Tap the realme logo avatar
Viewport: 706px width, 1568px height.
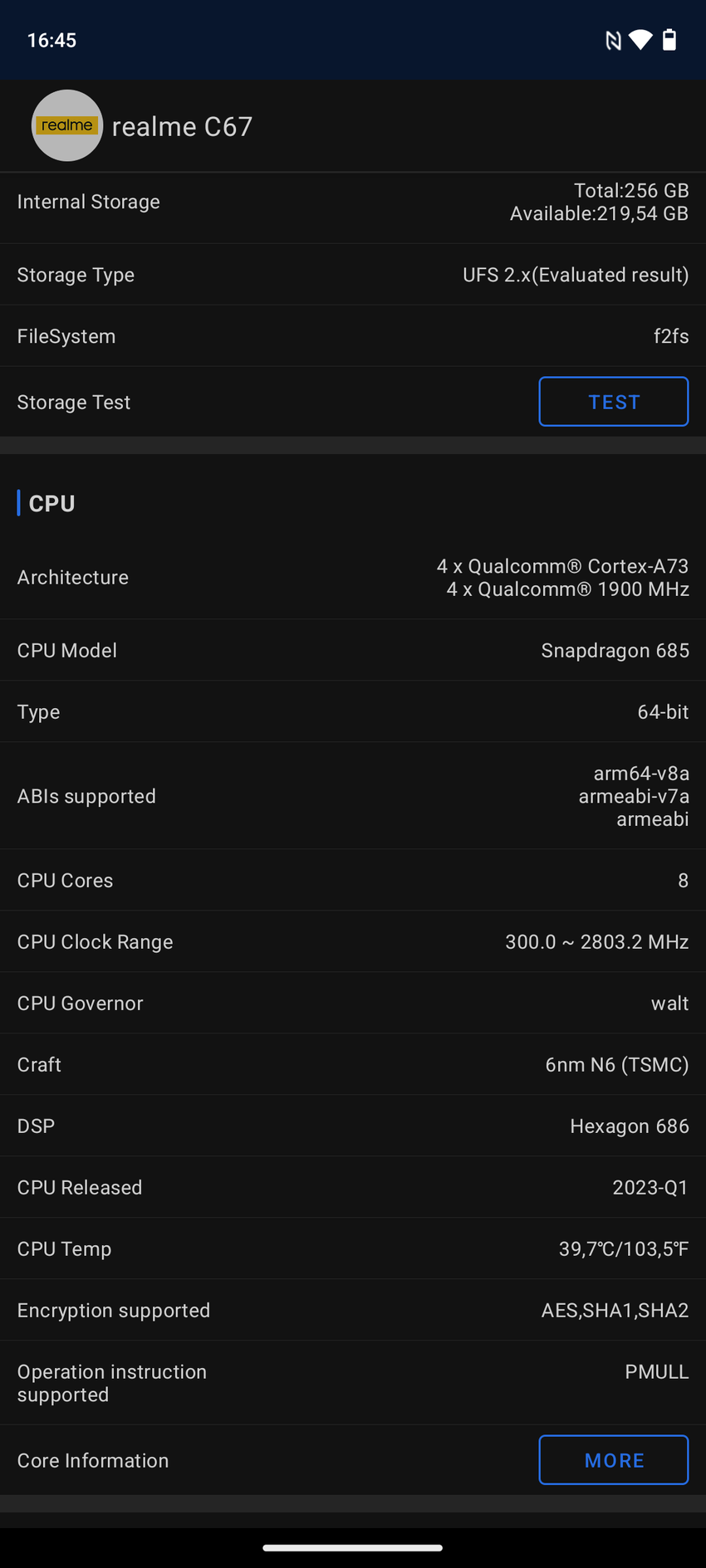pyautogui.click(x=67, y=125)
